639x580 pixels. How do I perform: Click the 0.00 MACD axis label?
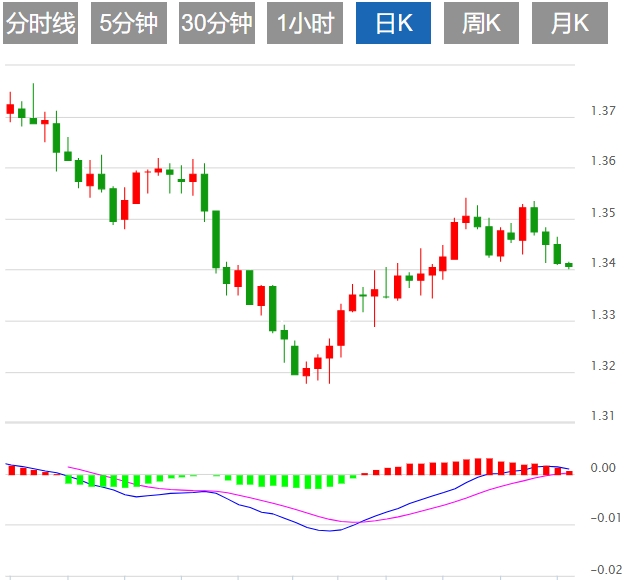[603, 468]
